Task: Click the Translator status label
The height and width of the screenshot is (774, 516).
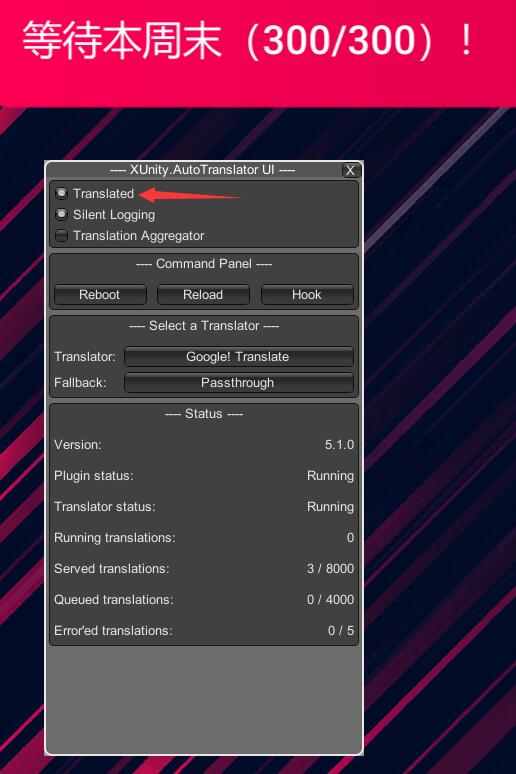Action: 105,507
